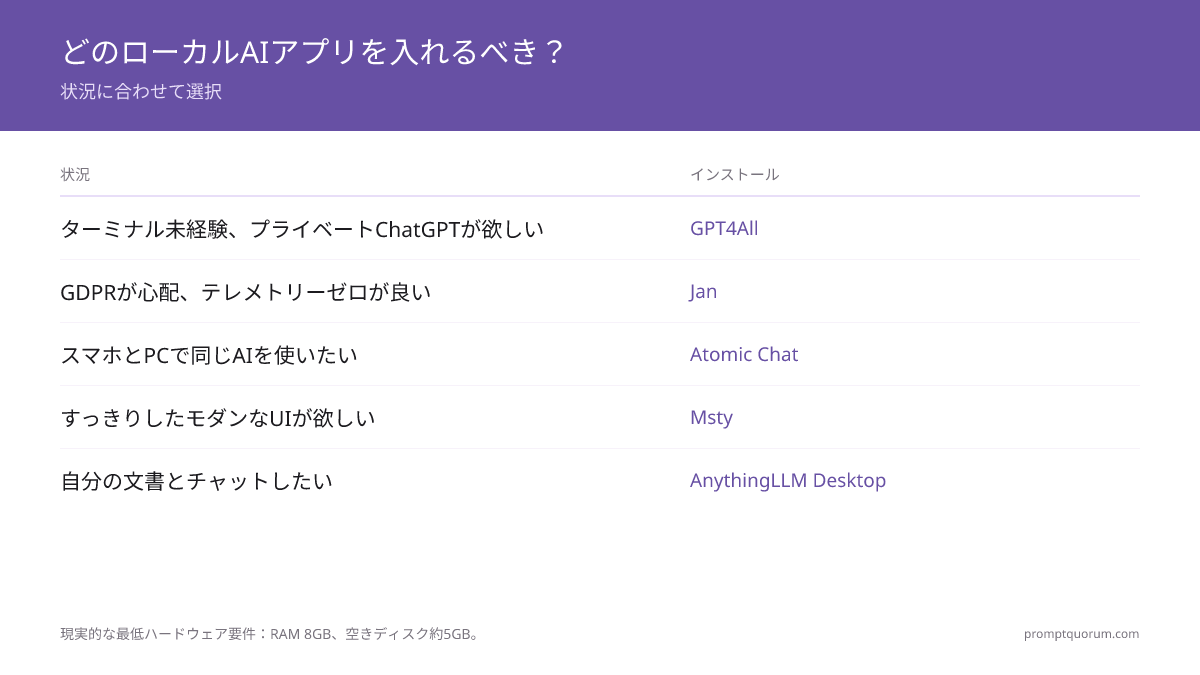Open the AnythingLLM Desktop link

[788, 480]
